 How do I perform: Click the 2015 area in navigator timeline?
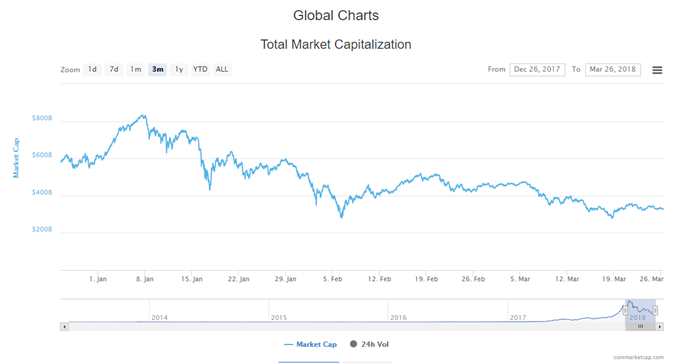[279, 317]
